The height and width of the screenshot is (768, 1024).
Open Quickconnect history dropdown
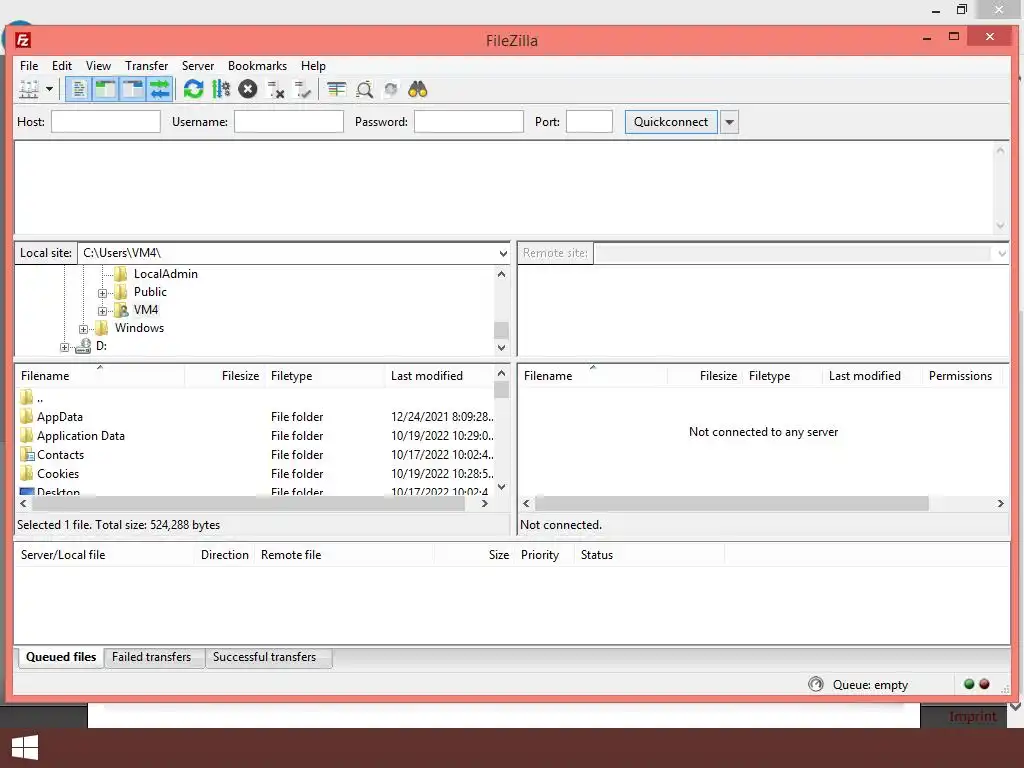pyautogui.click(x=729, y=121)
